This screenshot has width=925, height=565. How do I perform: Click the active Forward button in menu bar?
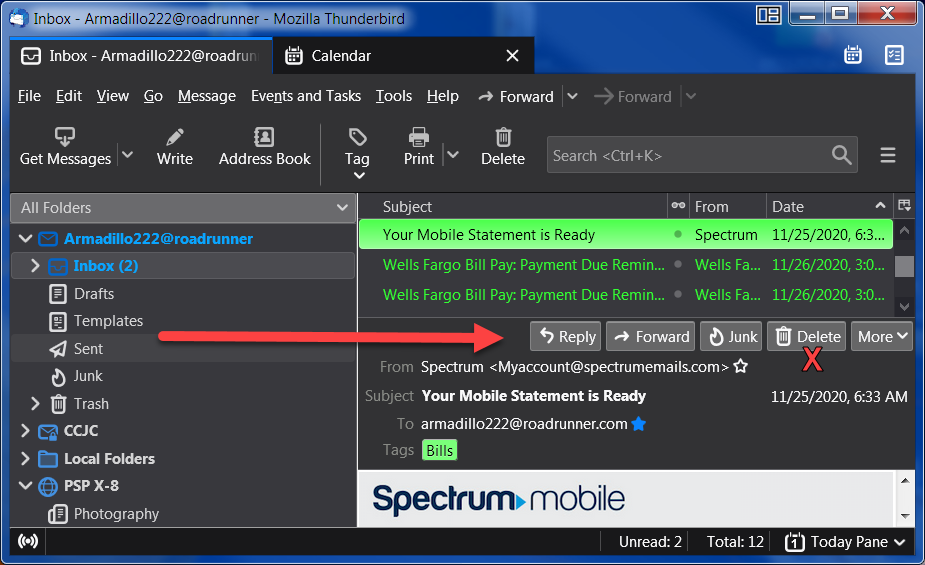coord(516,96)
